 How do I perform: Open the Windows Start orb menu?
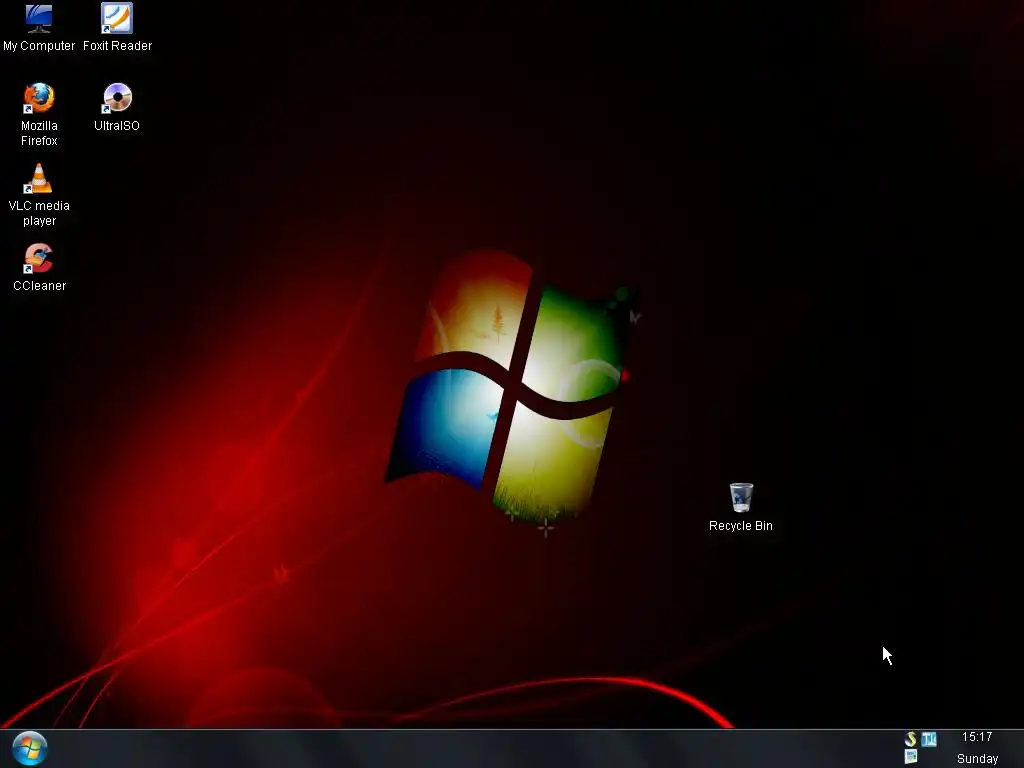pos(29,748)
